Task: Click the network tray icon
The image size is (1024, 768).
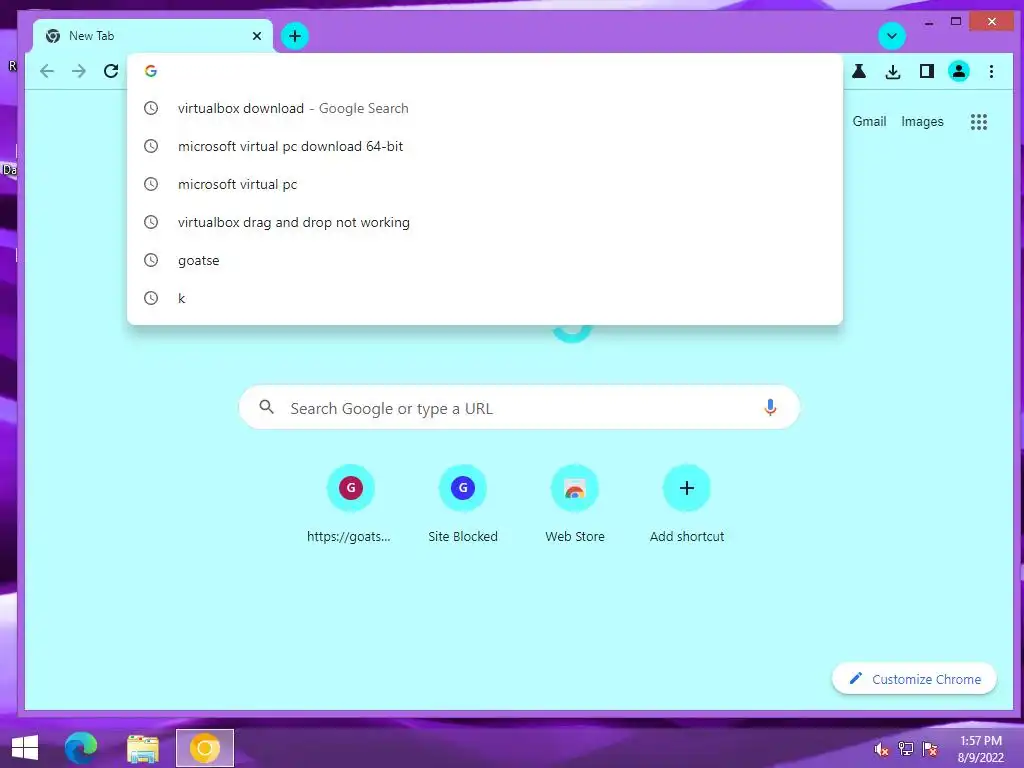Action: point(906,749)
